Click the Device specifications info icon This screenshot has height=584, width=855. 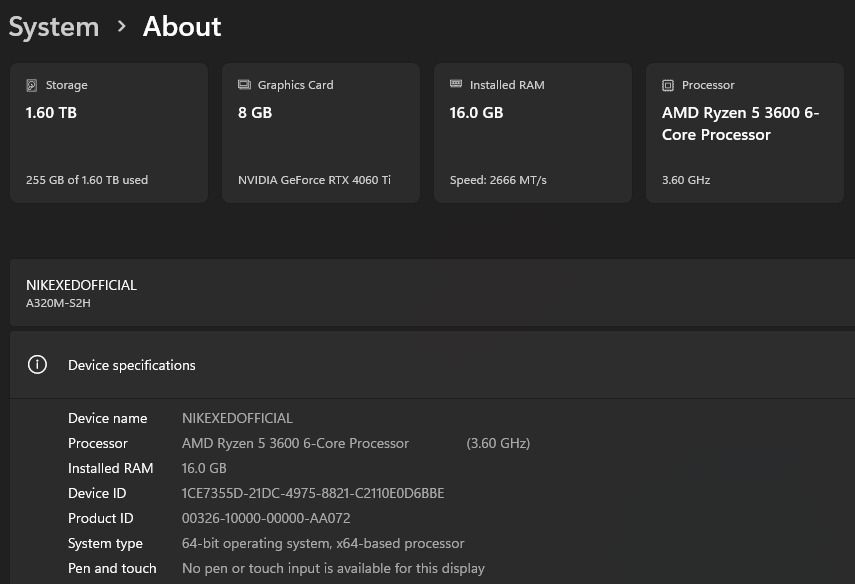pyautogui.click(x=37, y=364)
